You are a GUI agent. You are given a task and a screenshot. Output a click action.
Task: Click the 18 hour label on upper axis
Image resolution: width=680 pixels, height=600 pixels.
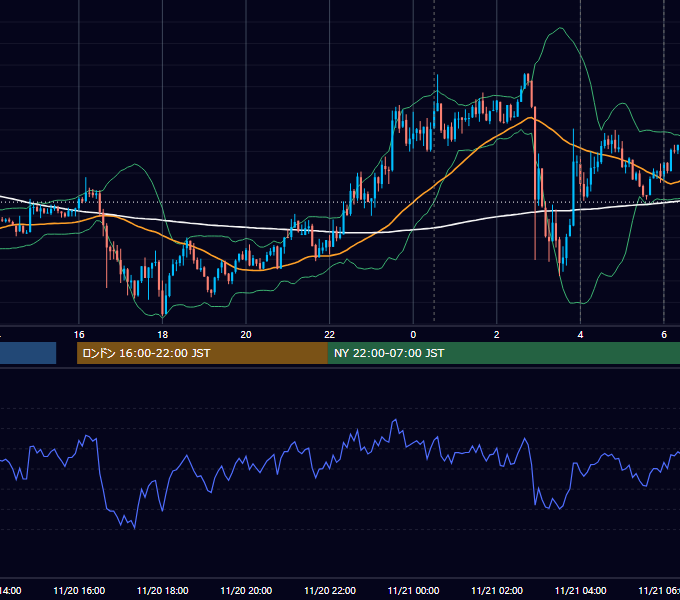(x=162, y=335)
